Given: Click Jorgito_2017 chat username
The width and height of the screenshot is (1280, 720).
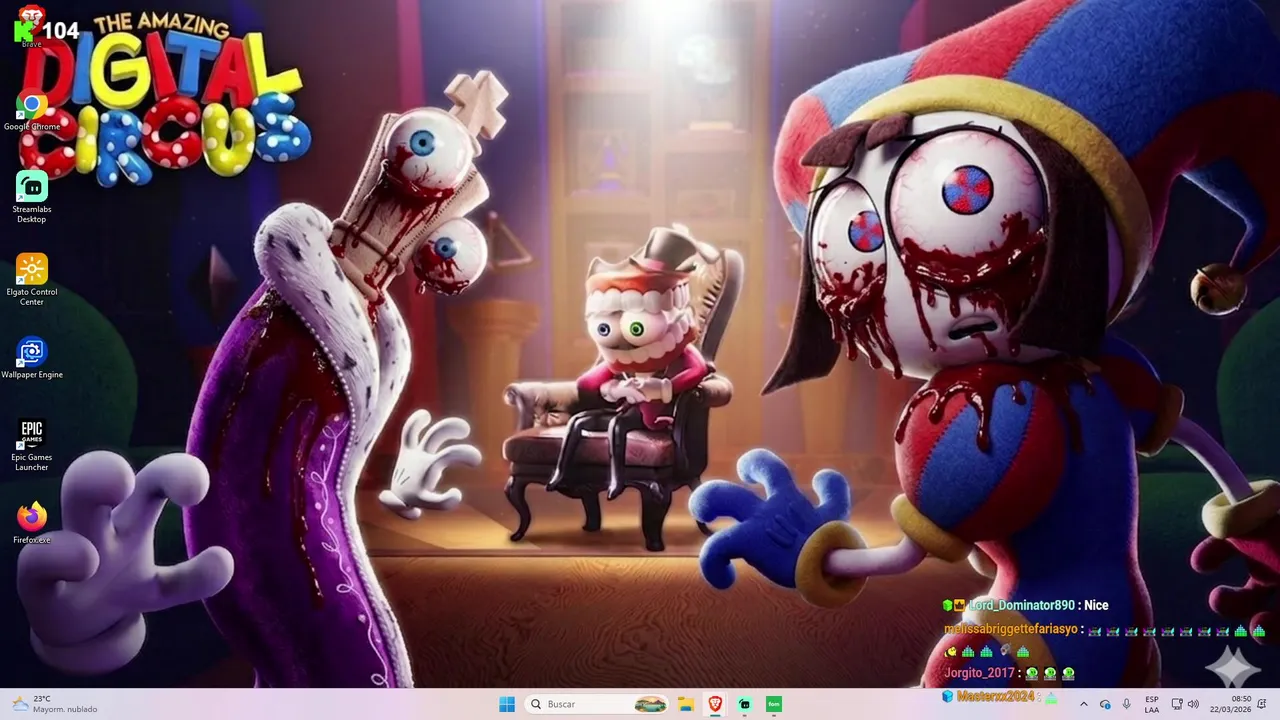Looking at the screenshot, I should tap(979, 673).
